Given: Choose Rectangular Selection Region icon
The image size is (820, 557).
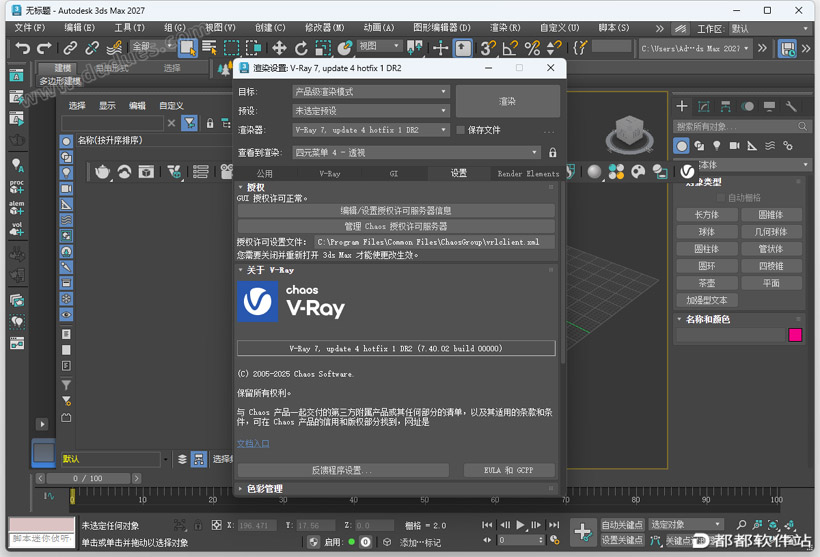Looking at the screenshot, I should (231, 48).
